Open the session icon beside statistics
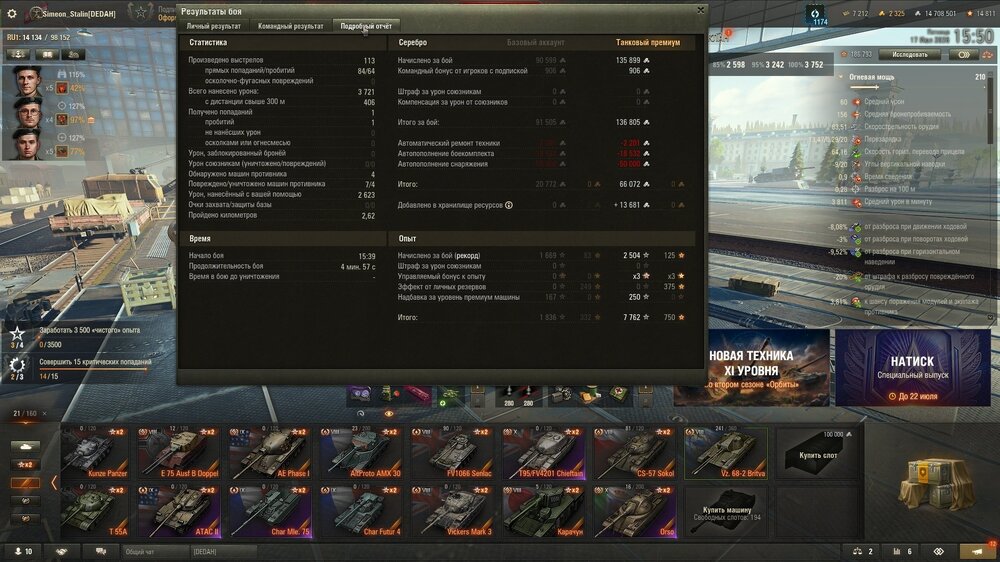Screen dimensions: 1000x562 939,551
